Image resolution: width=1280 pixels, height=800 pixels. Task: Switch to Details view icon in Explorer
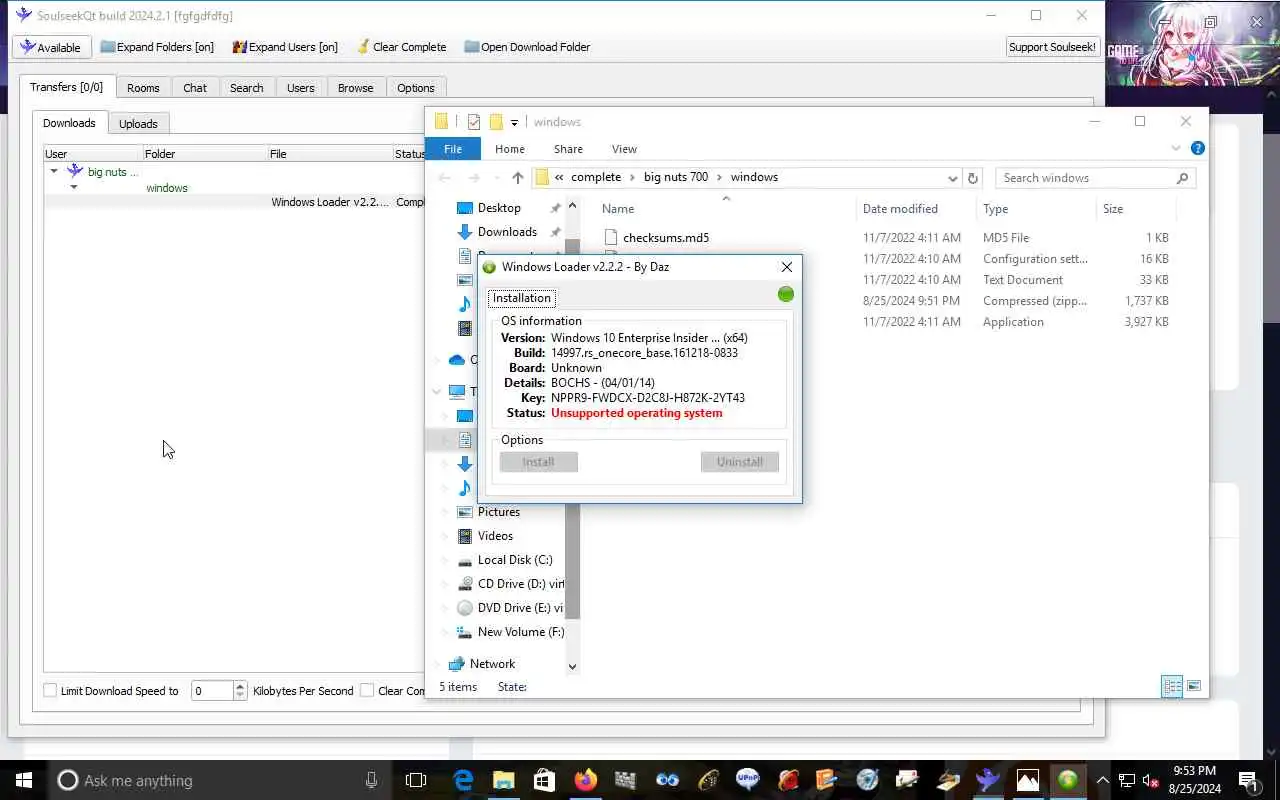[x=1172, y=687]
